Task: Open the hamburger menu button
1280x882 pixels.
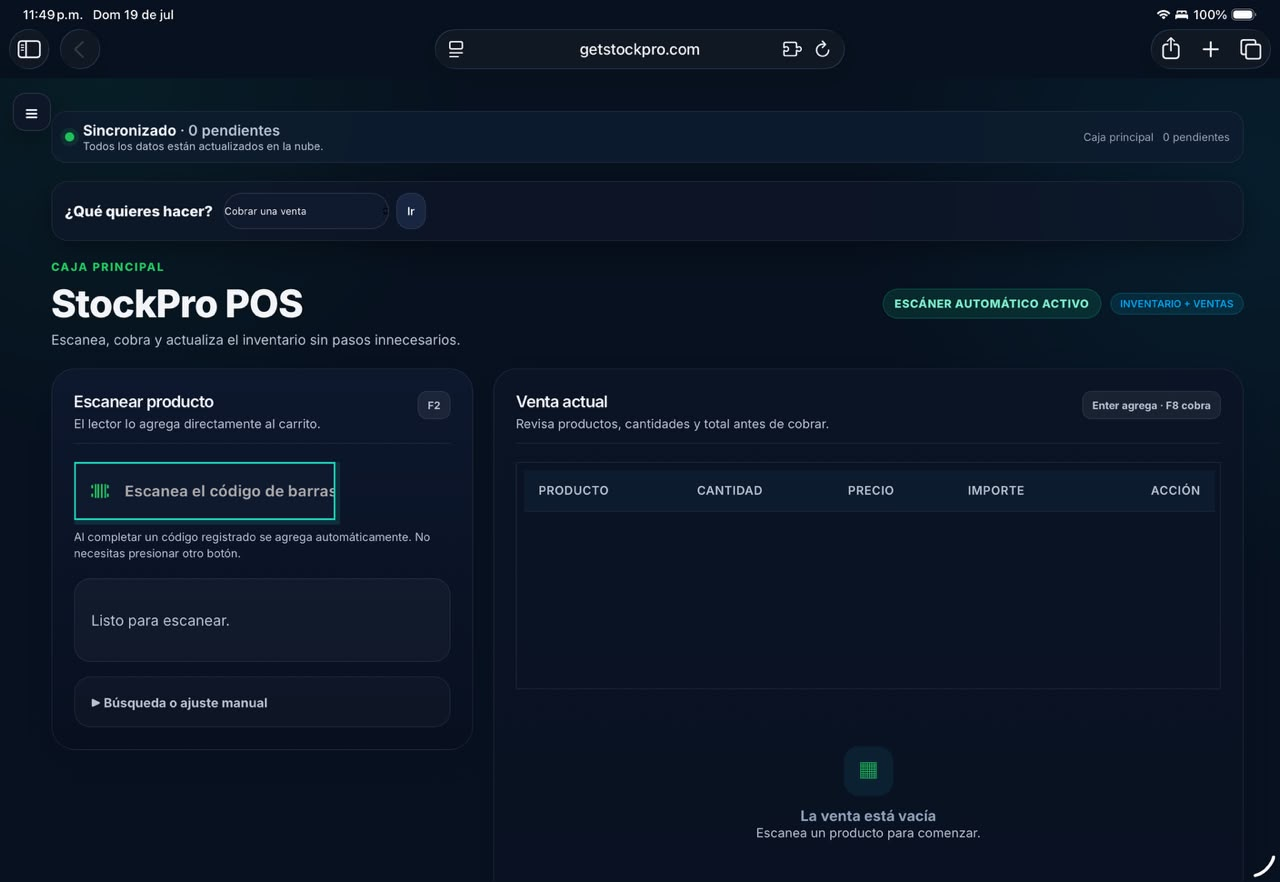Action: pyautogui.click(x=31, y=113)
